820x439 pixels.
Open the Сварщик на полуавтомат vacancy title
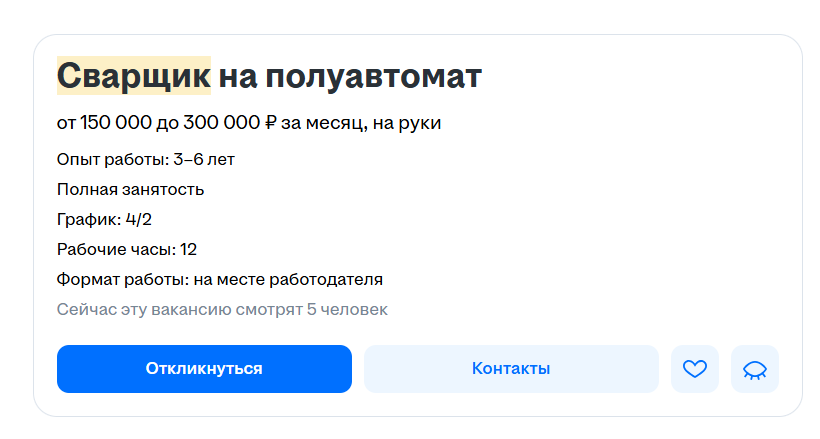pyautogui.click(x=269, y=76)
